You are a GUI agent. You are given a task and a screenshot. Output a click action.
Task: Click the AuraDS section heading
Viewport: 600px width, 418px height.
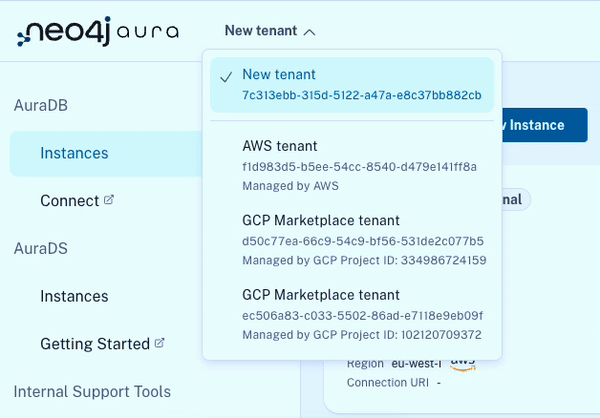pos(41,248)
